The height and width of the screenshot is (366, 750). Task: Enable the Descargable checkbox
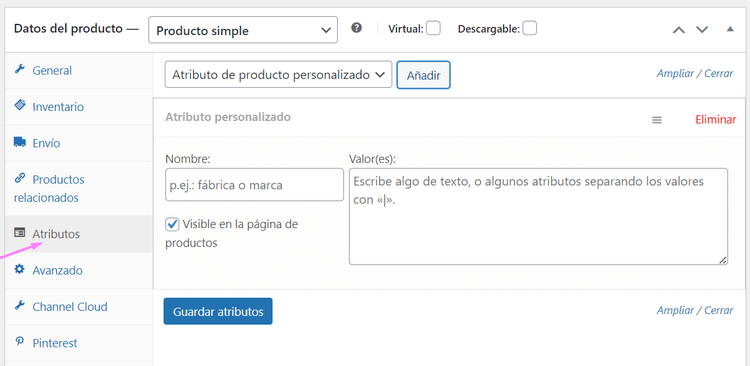click(529, 29)
